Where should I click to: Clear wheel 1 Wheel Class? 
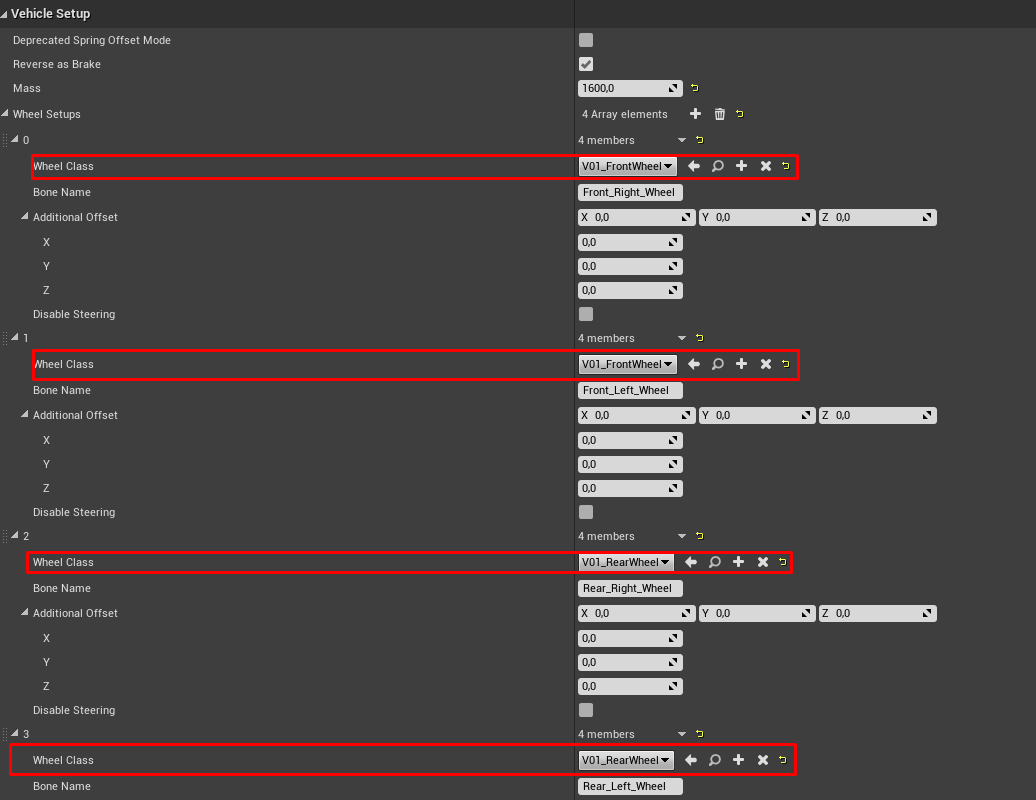[x=766, y=364]
